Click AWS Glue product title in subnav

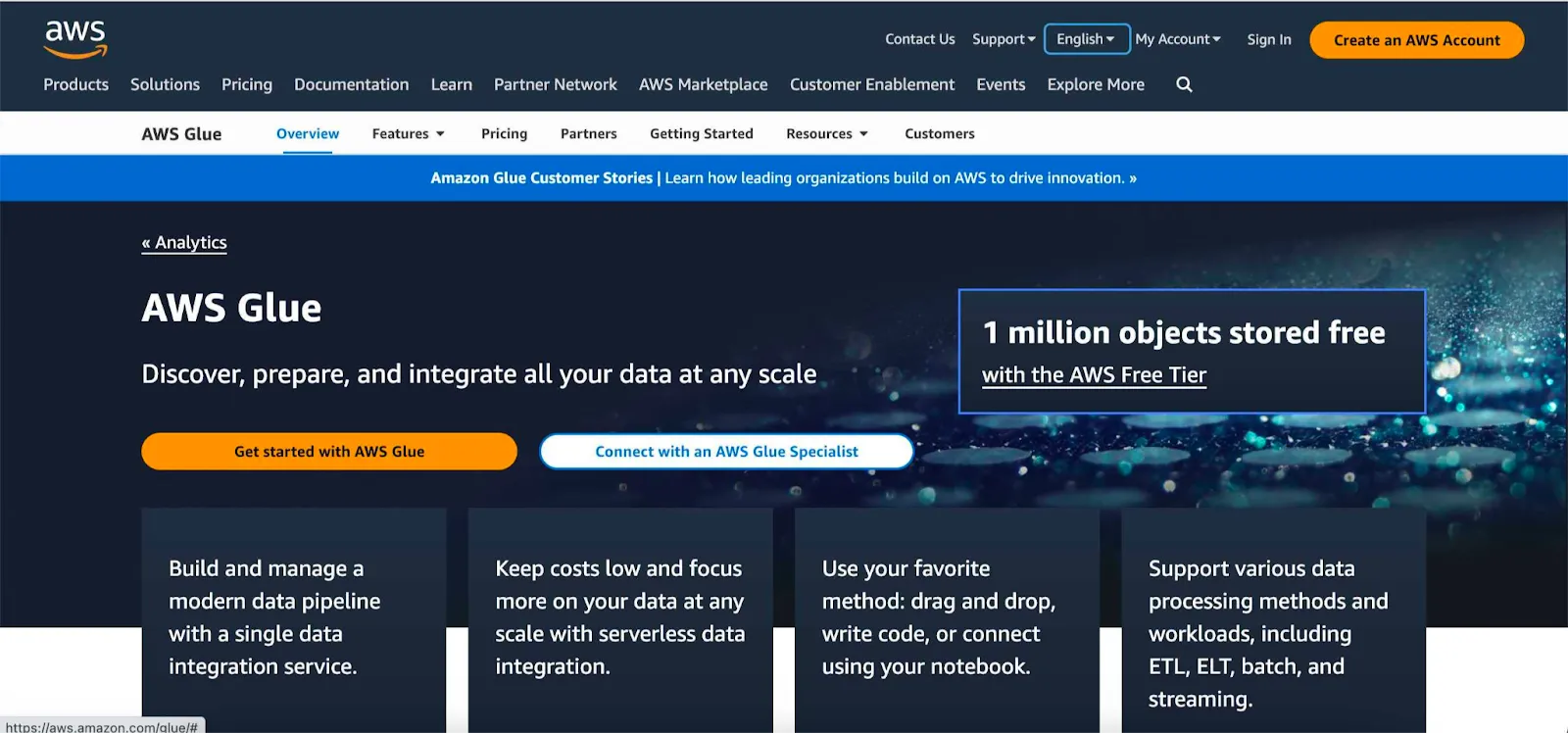181,134
